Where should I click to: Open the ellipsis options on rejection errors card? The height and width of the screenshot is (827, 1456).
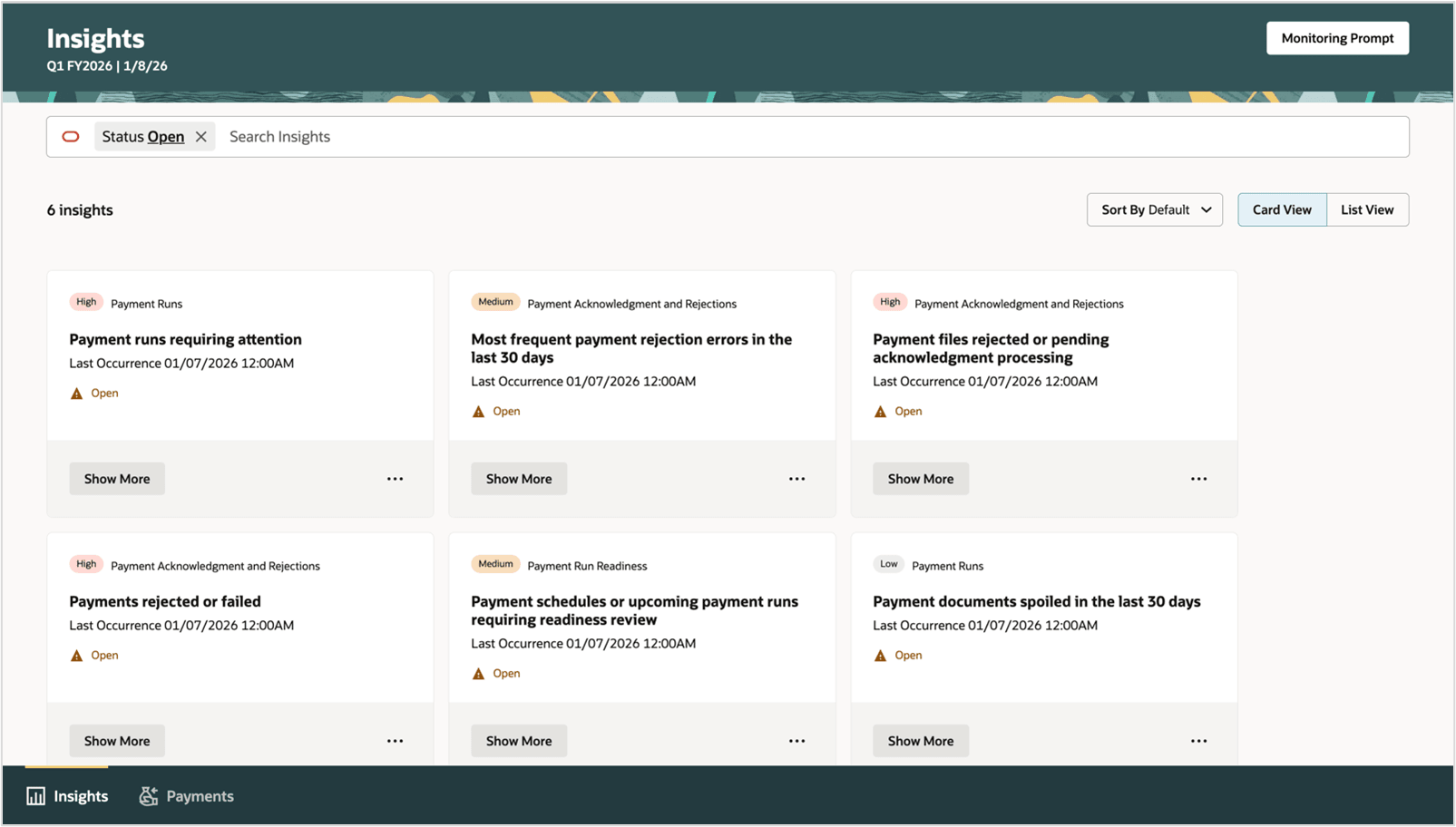pyautogui.click(x=796, y=478)
